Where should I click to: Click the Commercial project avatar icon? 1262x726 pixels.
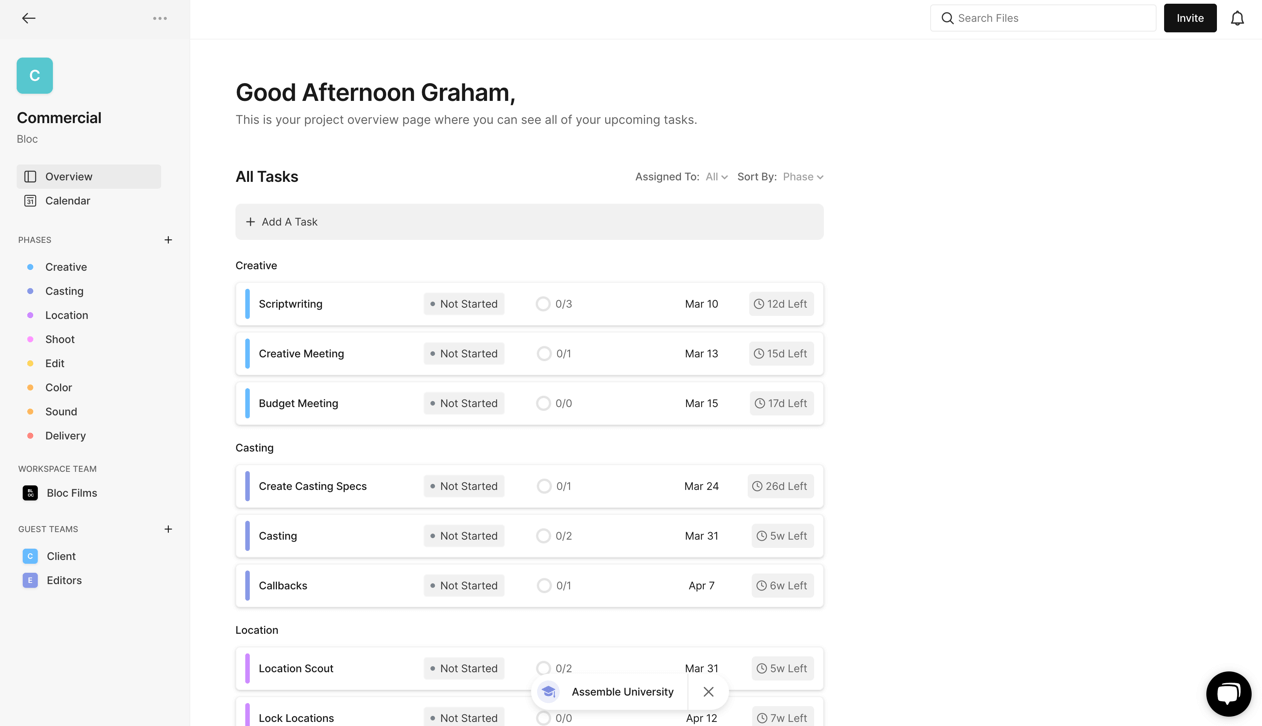(x=35, y=76)
